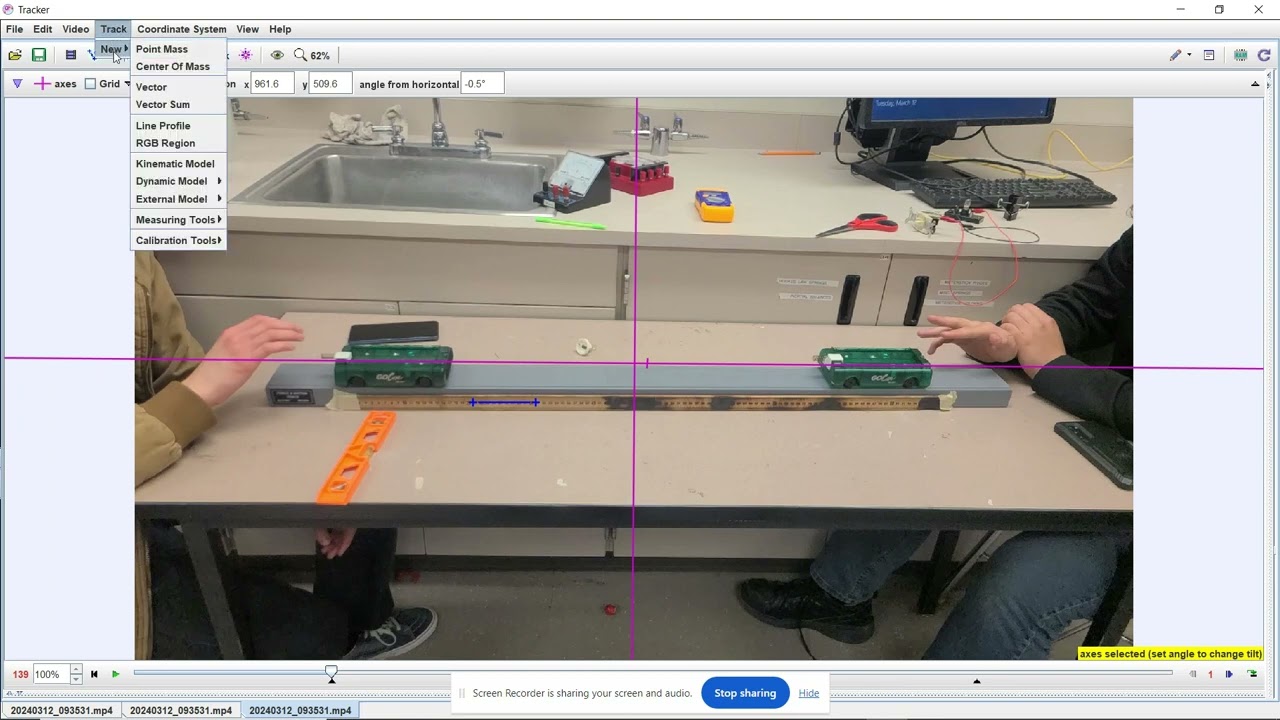Maximize the Tracker window
Image resolution: width=1280 pixels, height=720 pixels.
(1219, 10)
